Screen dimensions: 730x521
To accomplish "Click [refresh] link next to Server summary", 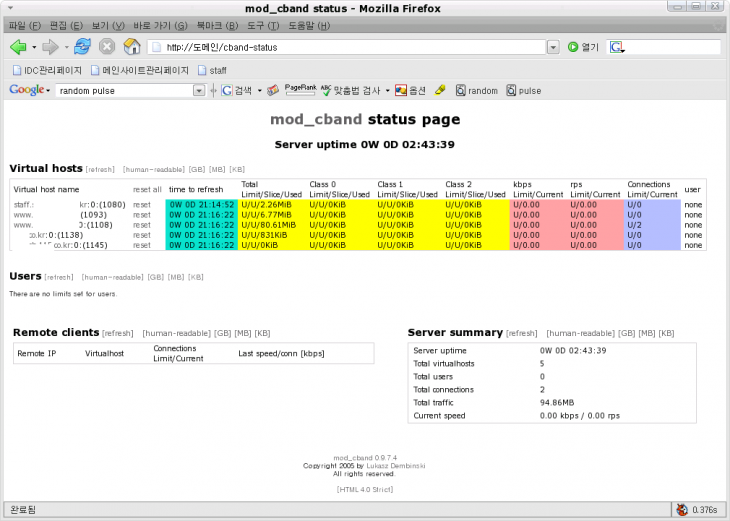I will (521, 333).
